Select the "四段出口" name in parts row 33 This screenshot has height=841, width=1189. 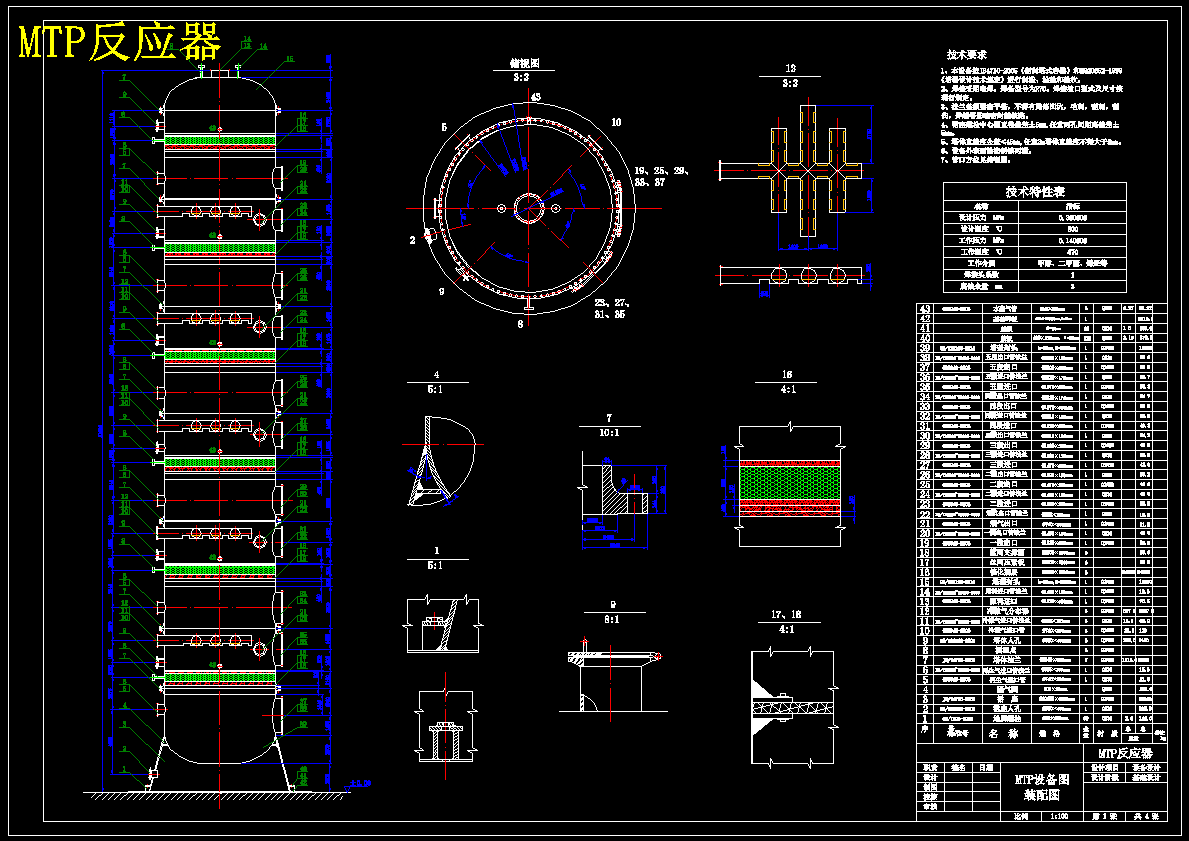[x=1002, y=406]
